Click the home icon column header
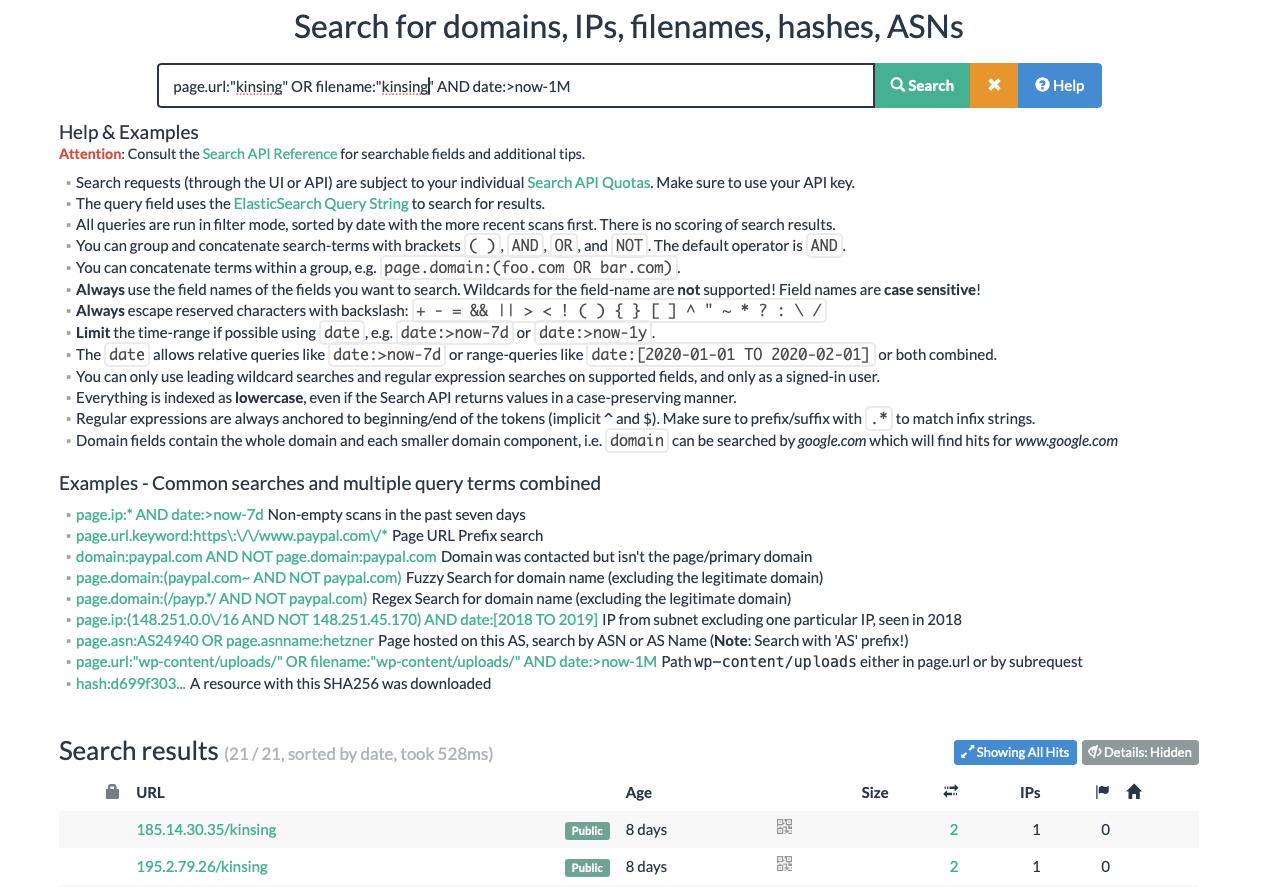The width and height of the screenshot is (1274, 887). pyautogui.click(x=1134, y=792)
